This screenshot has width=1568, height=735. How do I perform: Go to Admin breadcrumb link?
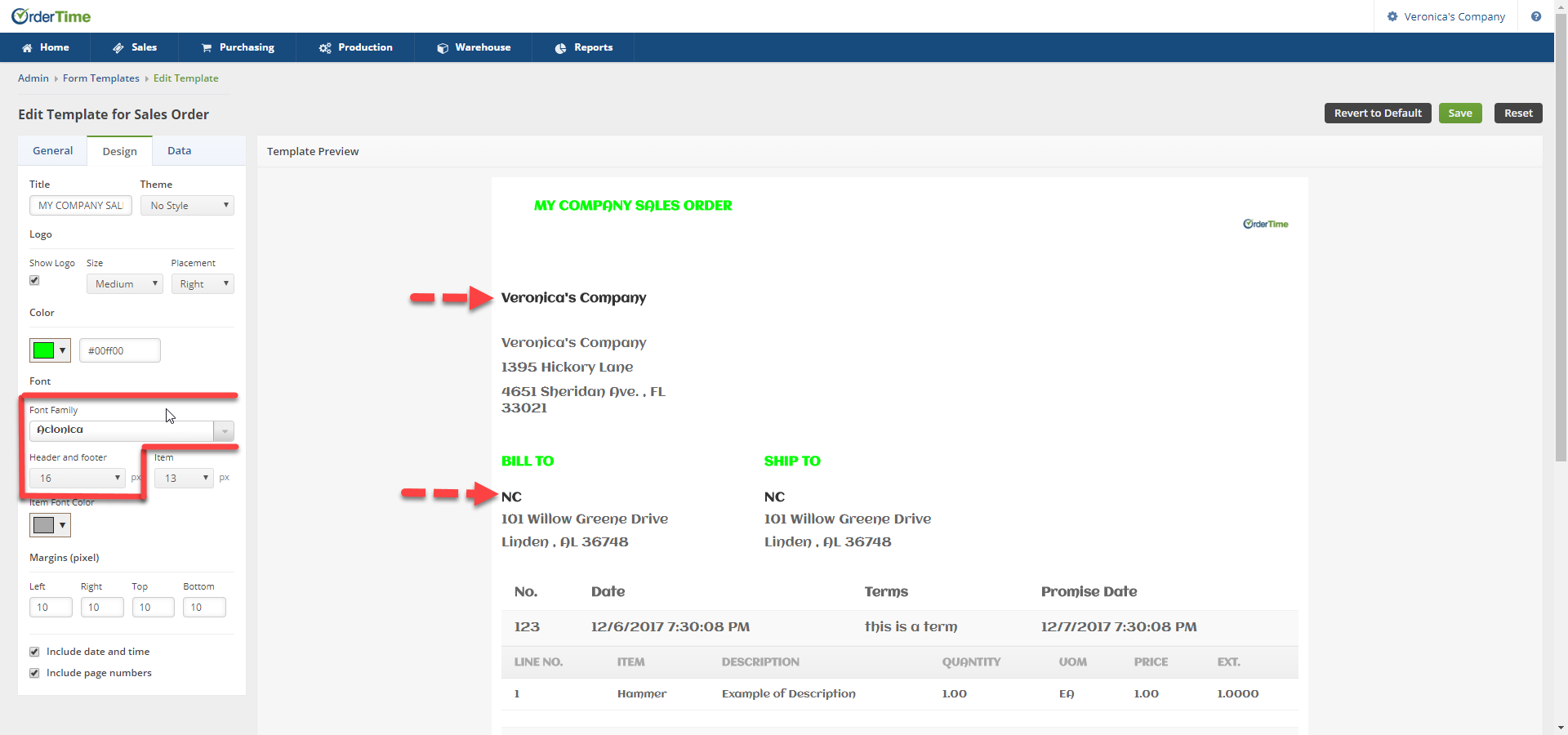point(33,78)
